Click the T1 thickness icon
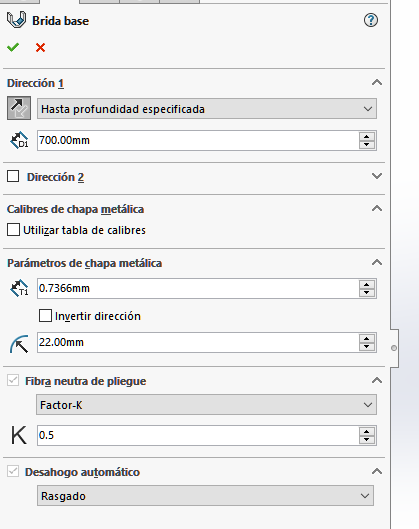Viewport: 419px width, 529px height. (x=19, y=288)
